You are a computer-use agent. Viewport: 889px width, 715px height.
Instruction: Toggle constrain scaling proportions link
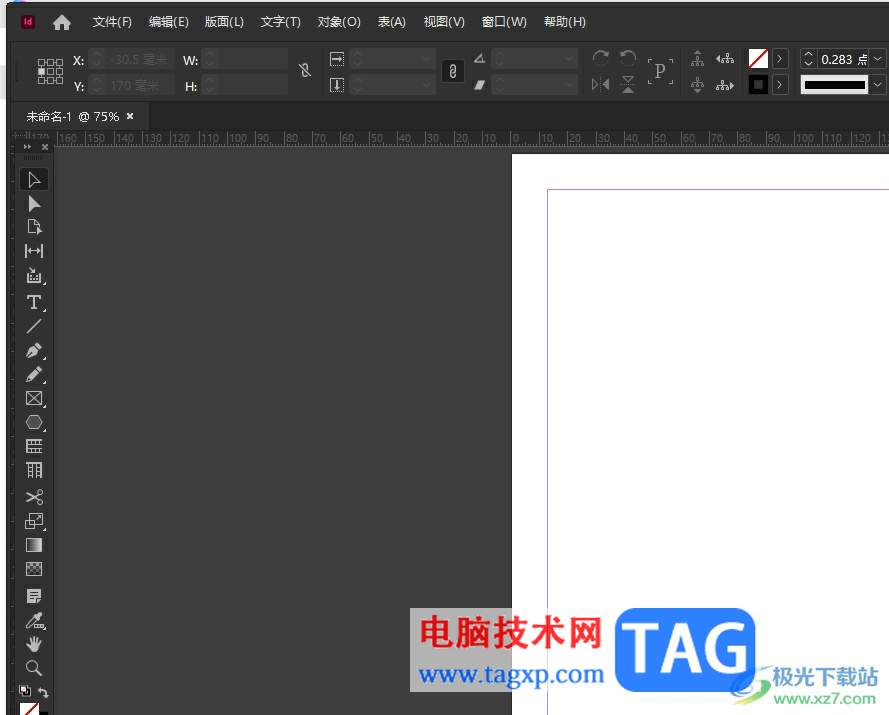[452, 71]
